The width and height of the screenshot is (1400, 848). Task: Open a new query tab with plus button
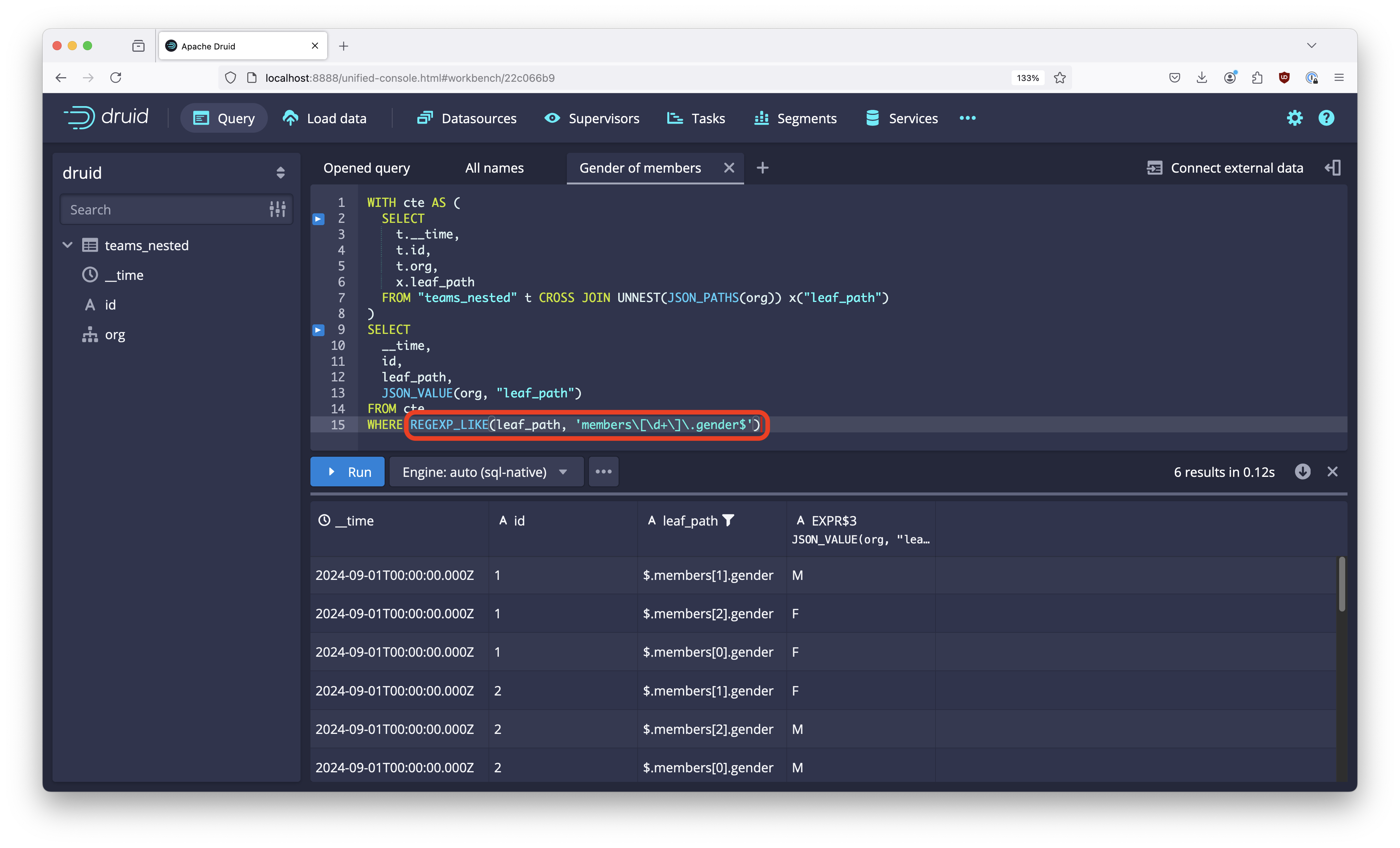[x=762, y=168]
